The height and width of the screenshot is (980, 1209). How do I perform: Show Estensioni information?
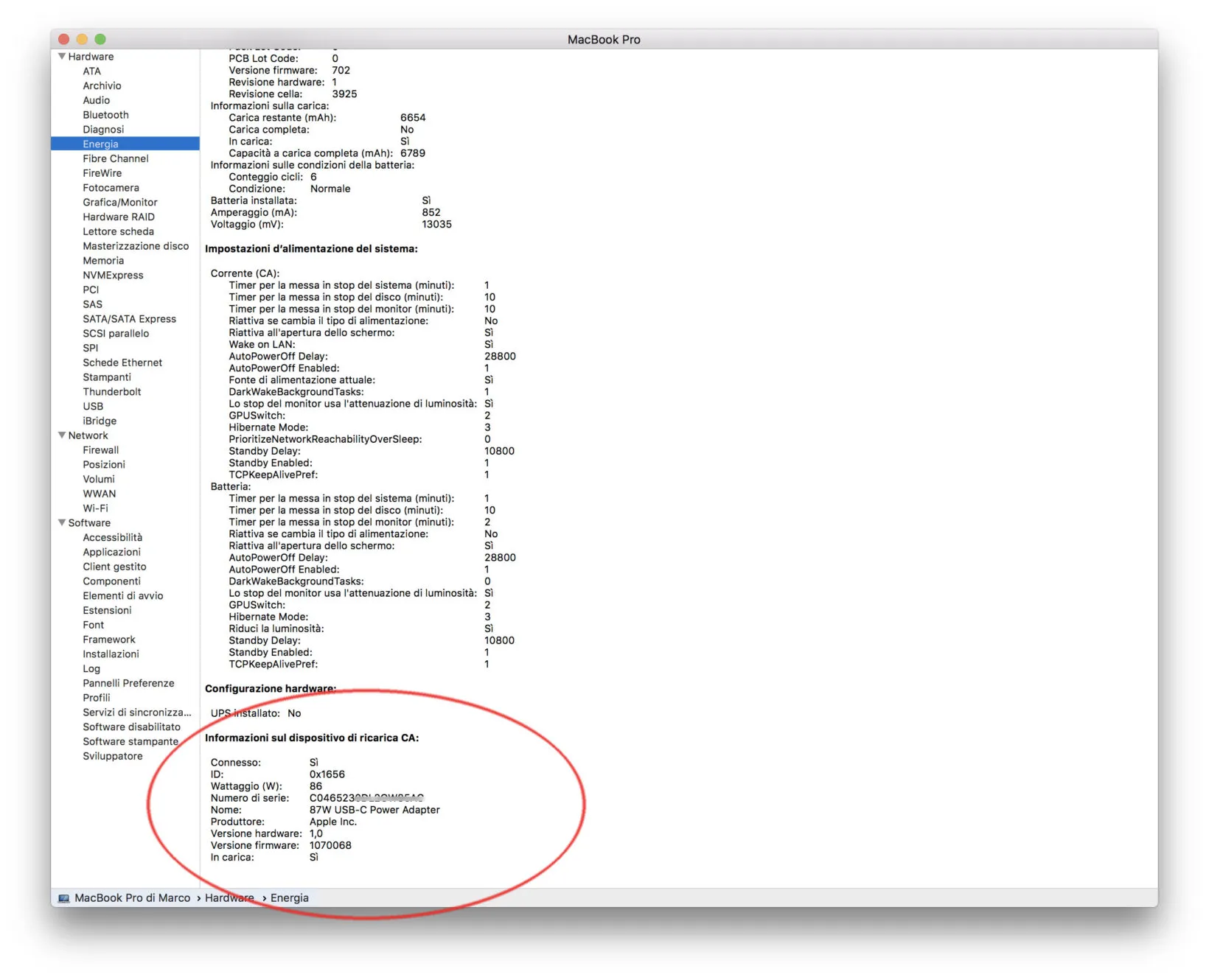coord(107,611)
